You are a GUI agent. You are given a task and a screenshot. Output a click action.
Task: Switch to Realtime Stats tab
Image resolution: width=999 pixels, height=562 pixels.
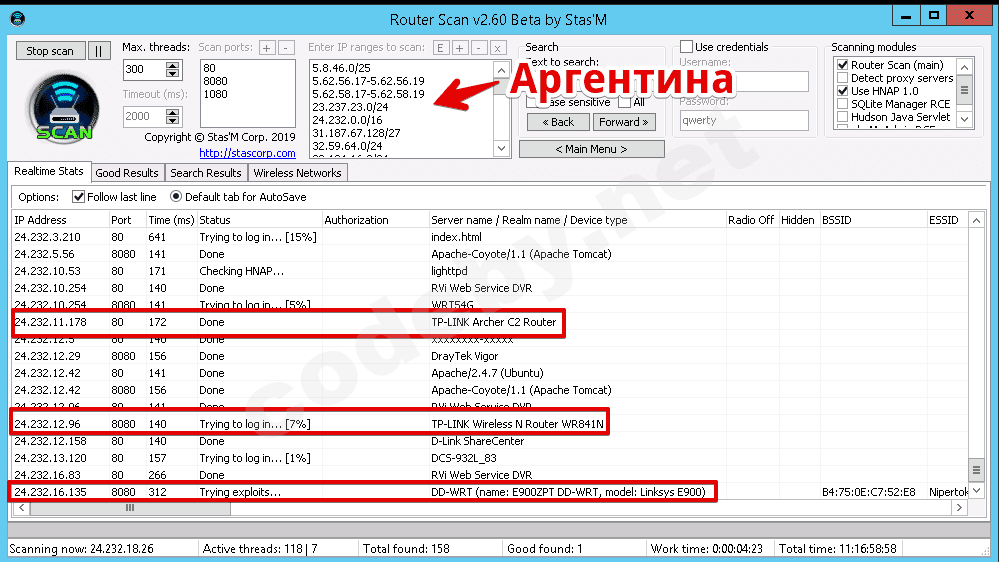(49, 171)
